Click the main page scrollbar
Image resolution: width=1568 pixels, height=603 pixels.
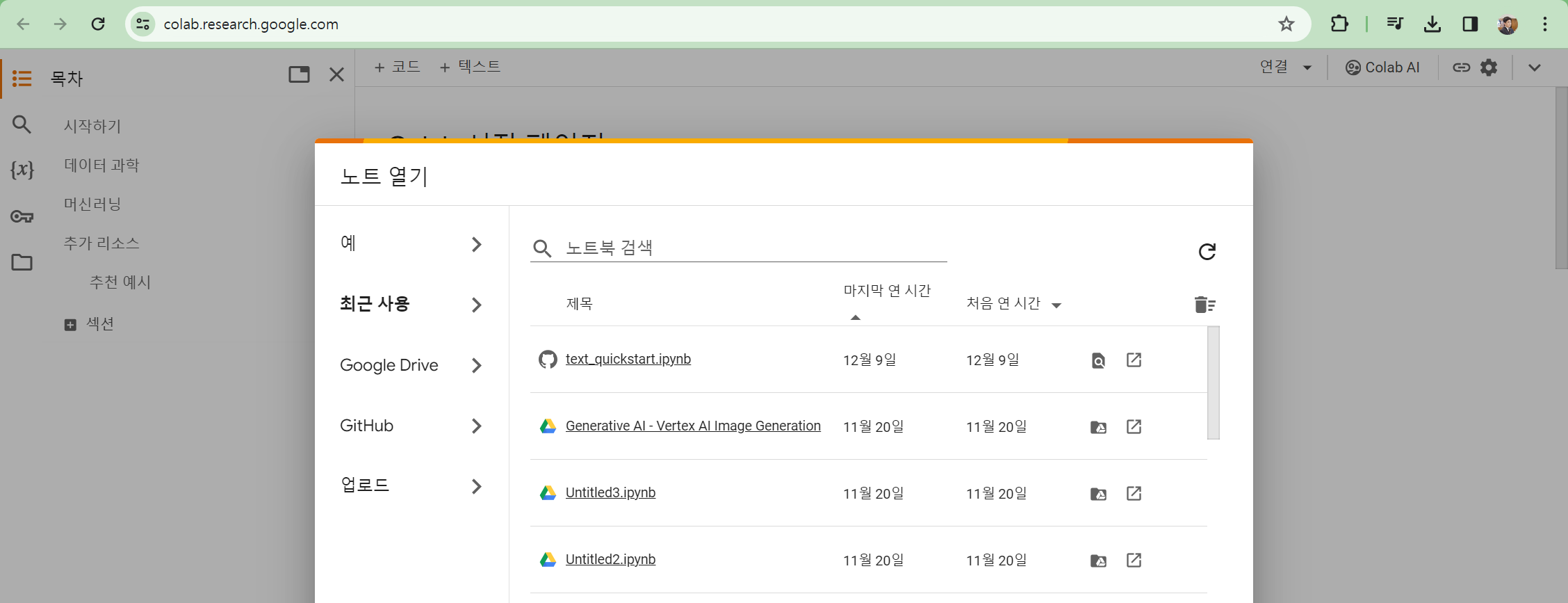pyautogui.click(x=1561, y=178)
